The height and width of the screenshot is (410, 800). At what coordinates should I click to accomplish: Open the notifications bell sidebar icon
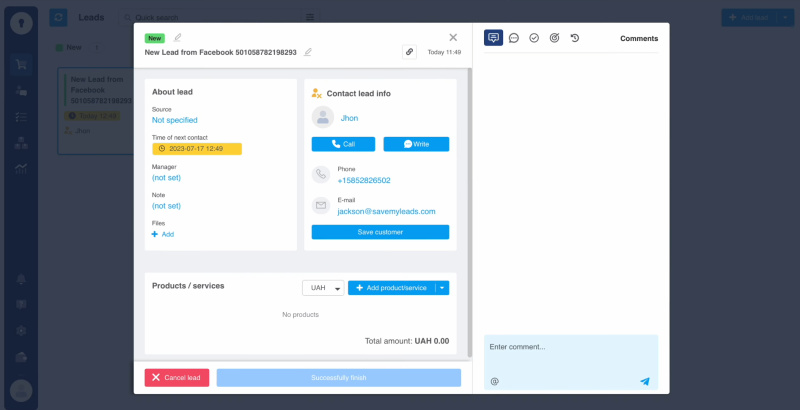pos(21,279)
